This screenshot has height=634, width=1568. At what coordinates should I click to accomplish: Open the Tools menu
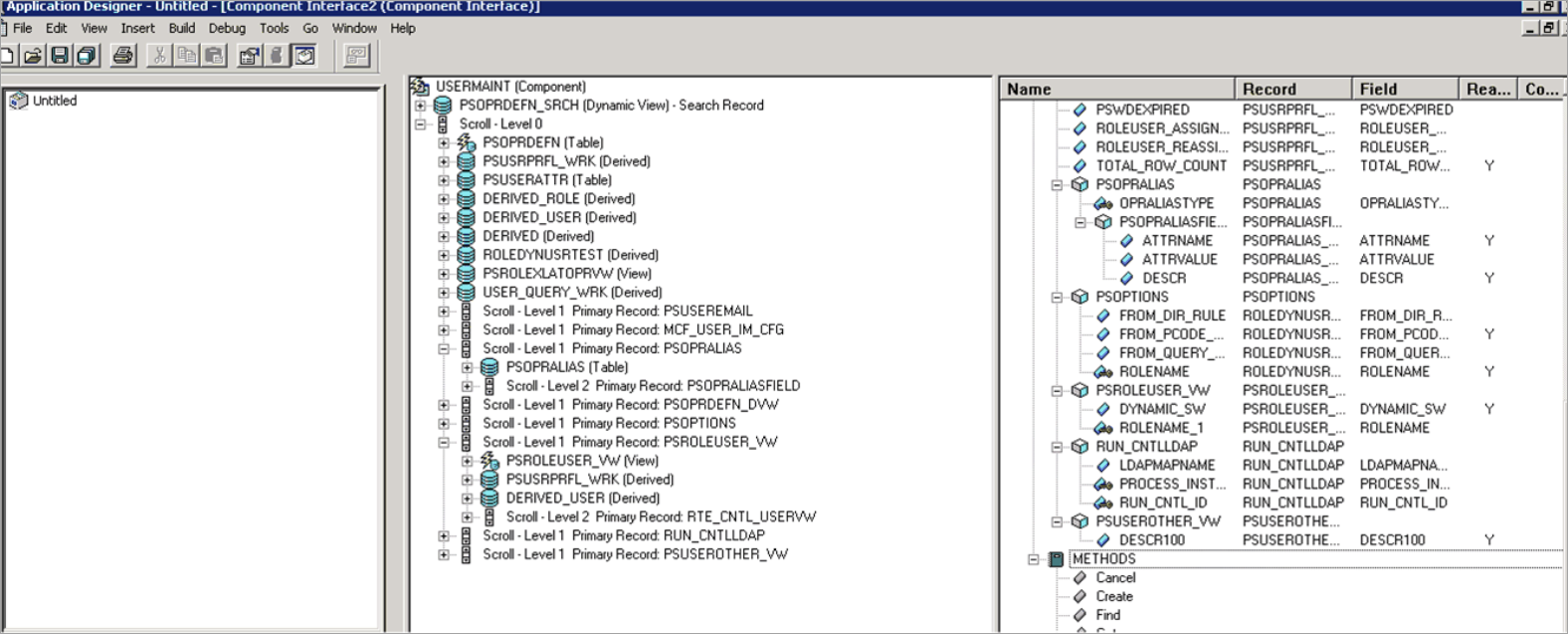[274, 28]
